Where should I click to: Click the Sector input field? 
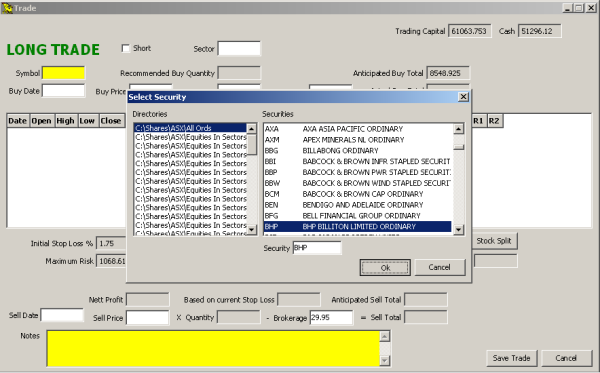pos(239,49)
